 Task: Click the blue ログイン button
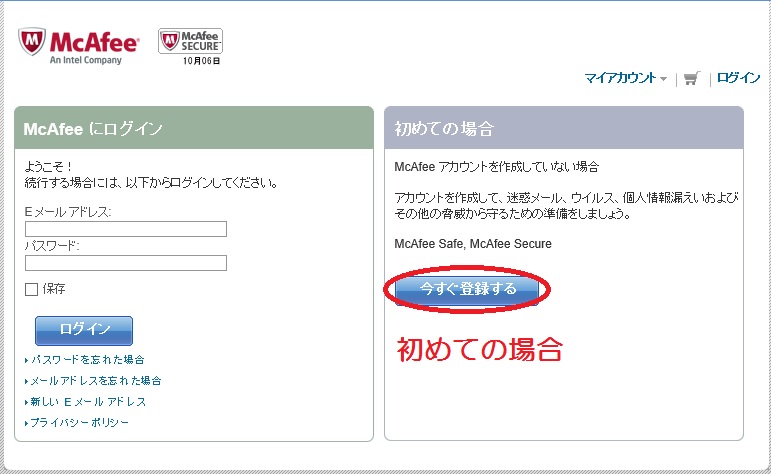tap(84, 330)
